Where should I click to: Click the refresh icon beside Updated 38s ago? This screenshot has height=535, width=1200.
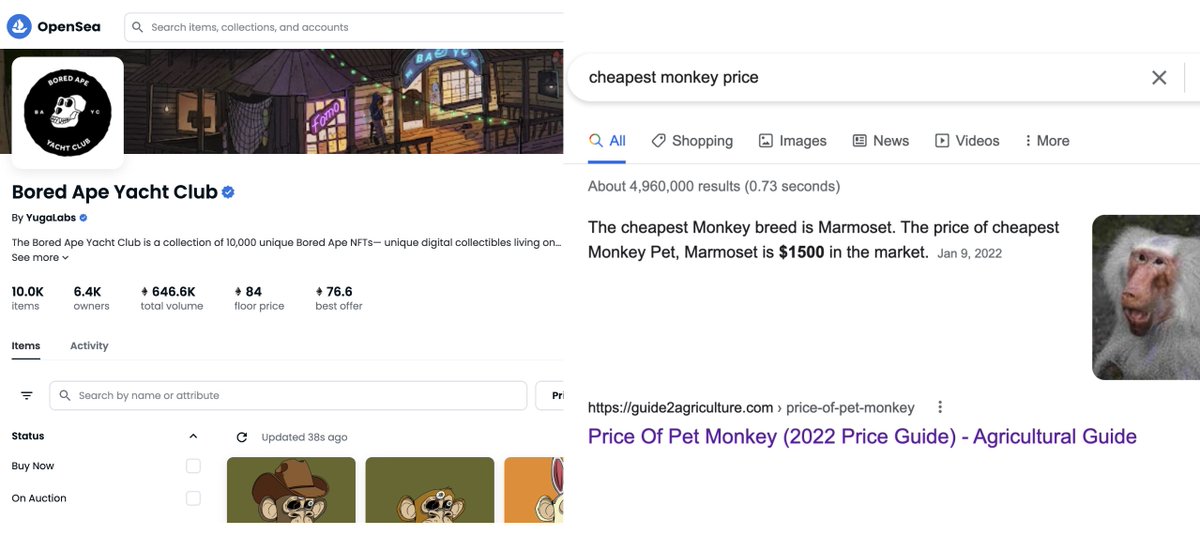click(x=241, y=437)
